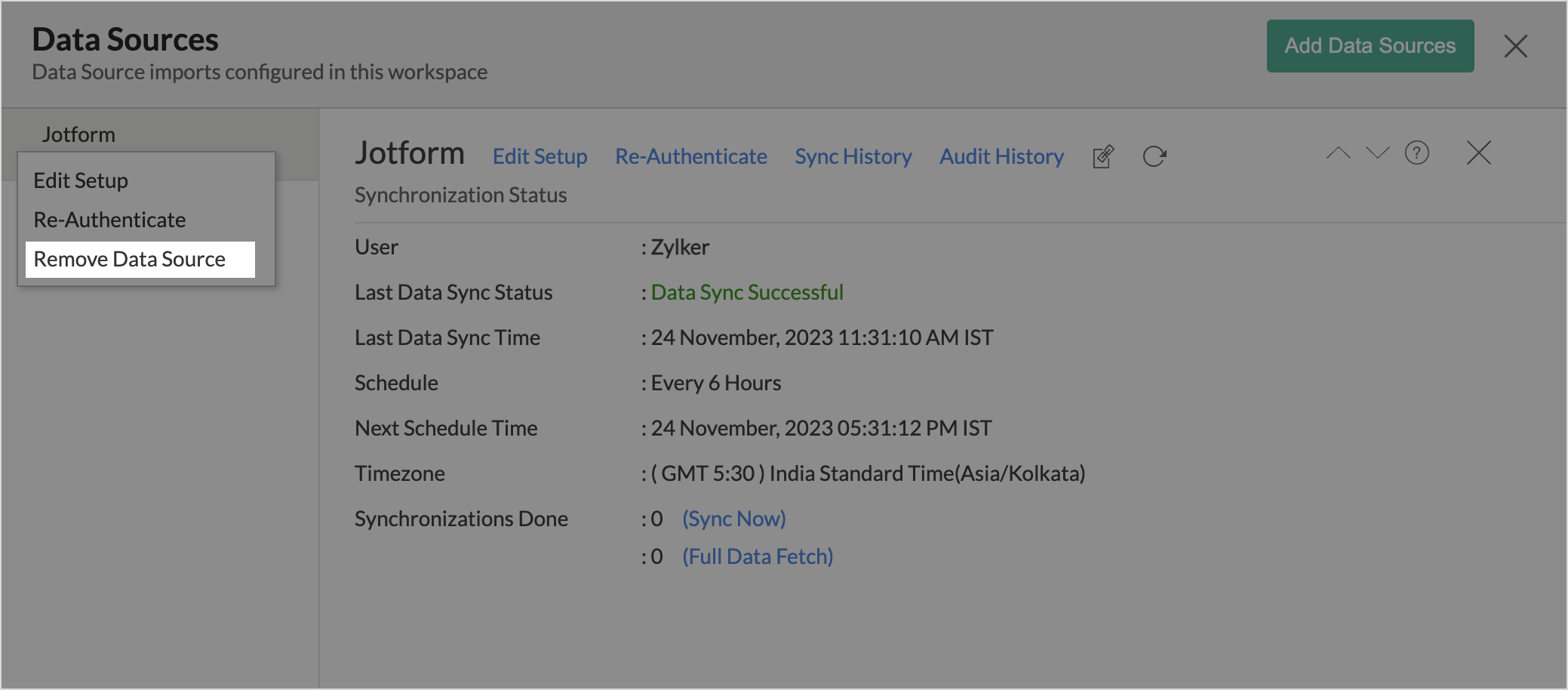Open Edit Setup link in header
The width and height of the screenshot is (1568, 690).
click(x=540, y=156)
